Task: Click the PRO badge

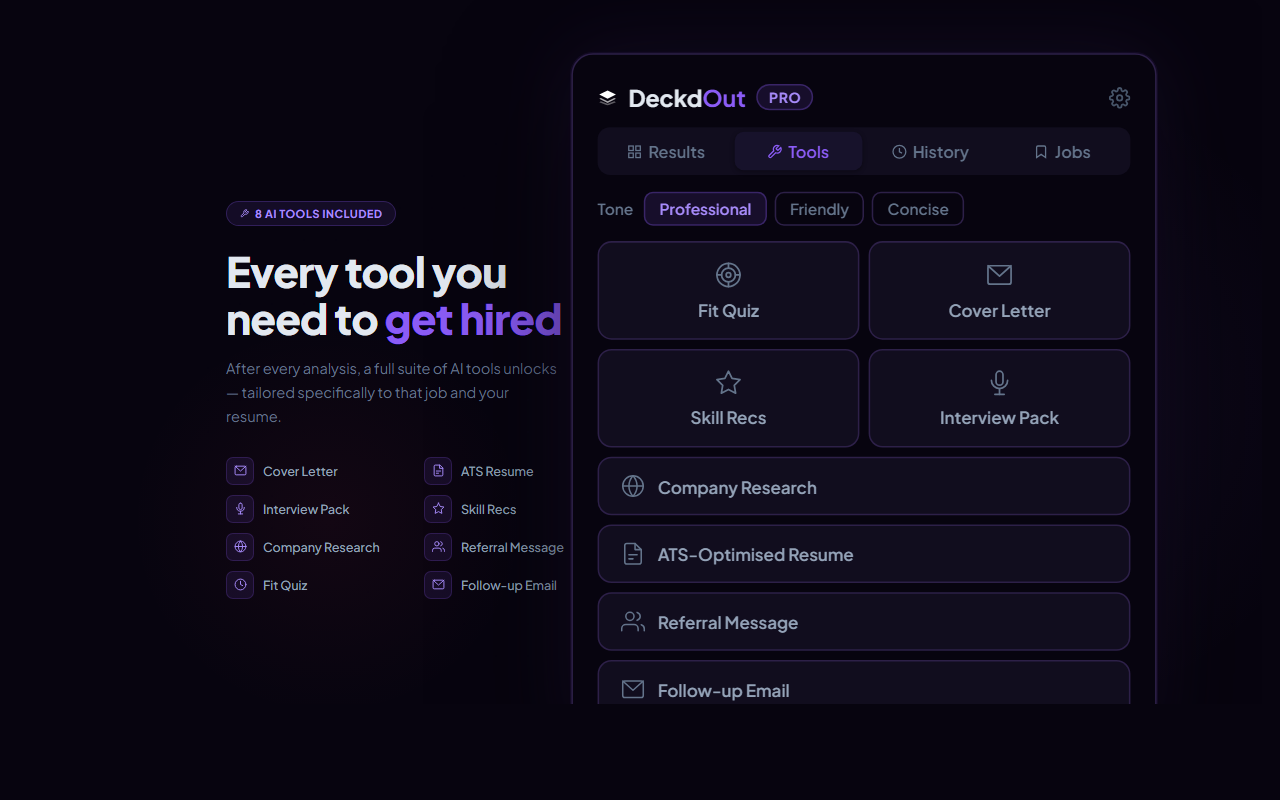Action: pyautogui.click(x=784, y=98)
